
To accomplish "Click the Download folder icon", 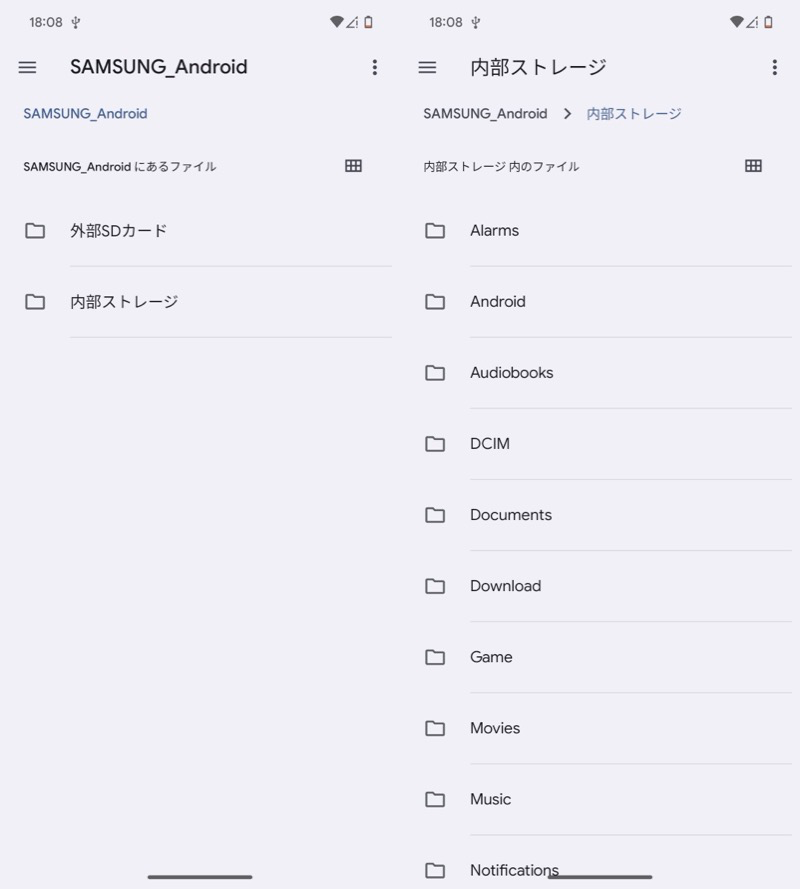I will point(435,586).
